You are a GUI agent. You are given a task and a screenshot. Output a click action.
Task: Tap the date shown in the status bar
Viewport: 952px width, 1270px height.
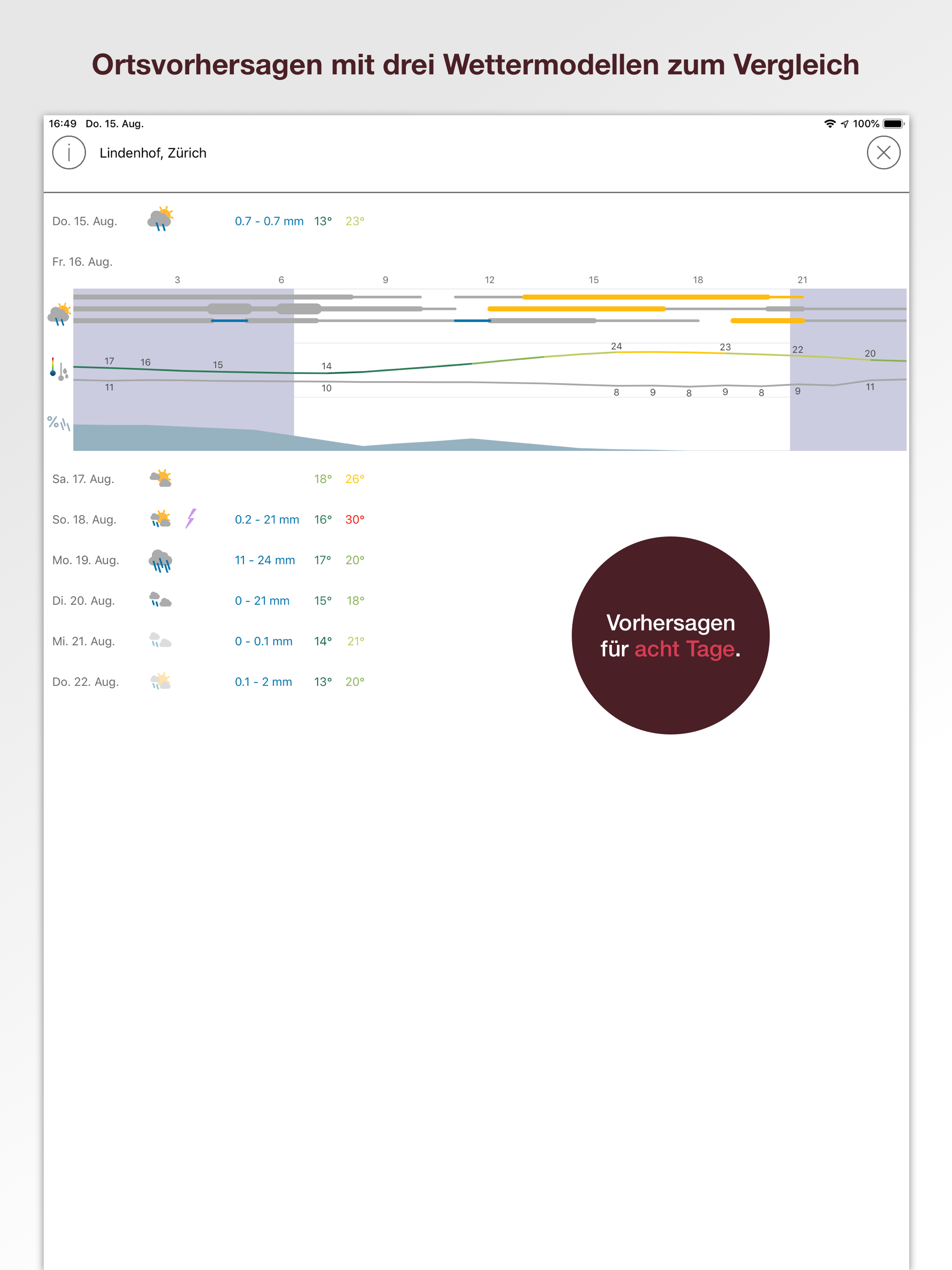click(114, 124)
